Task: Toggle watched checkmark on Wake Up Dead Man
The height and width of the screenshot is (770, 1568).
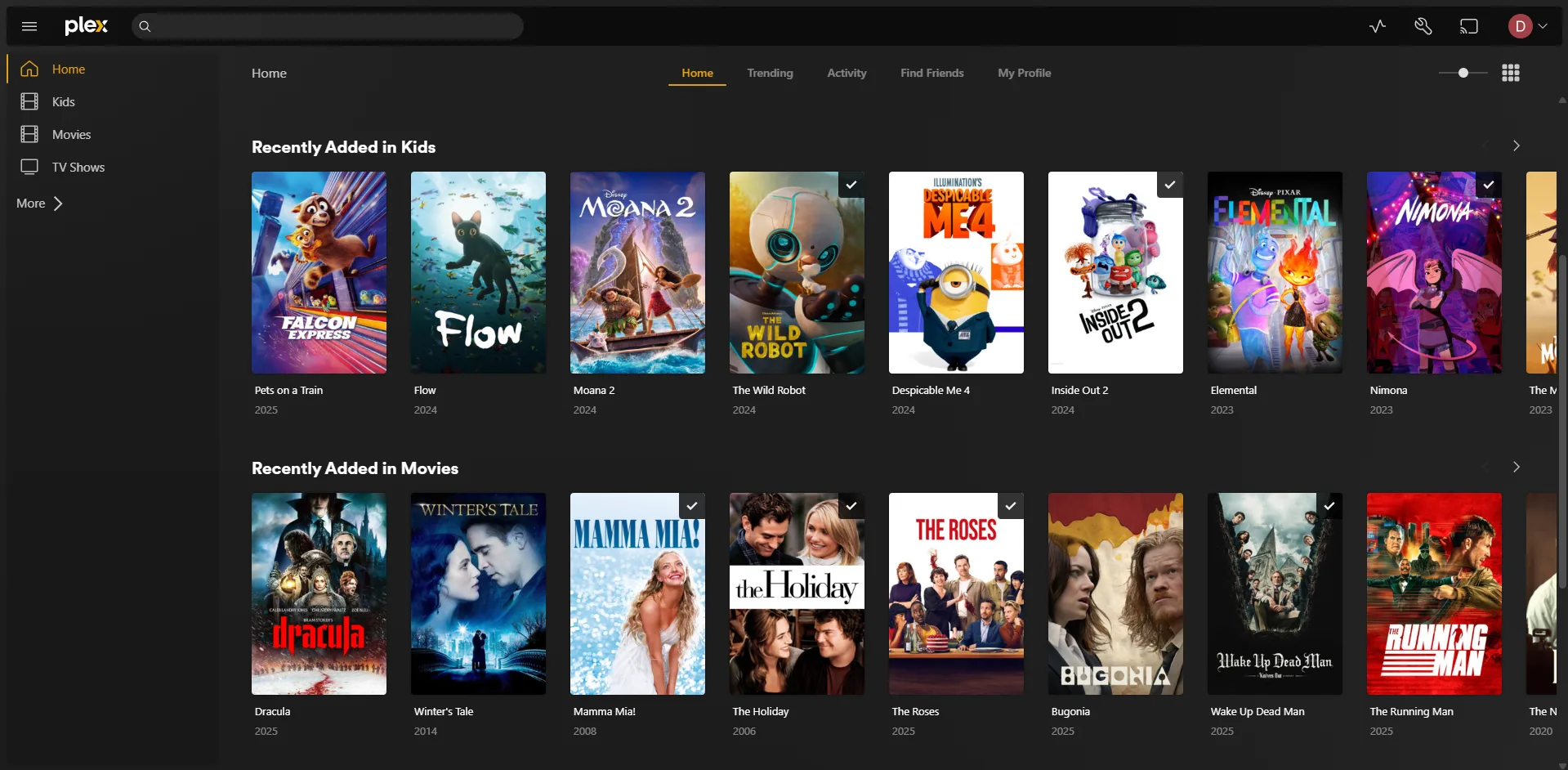Action: point(1329,506)
